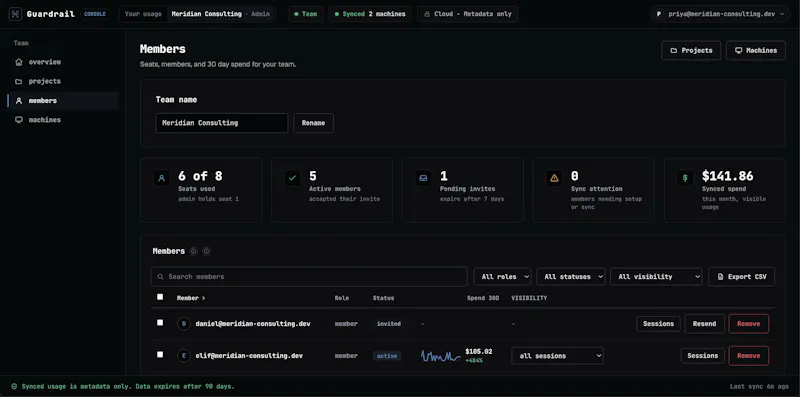Click the Spend 30D column header
This screenshot has height=397, width=800.
(483, 297)
